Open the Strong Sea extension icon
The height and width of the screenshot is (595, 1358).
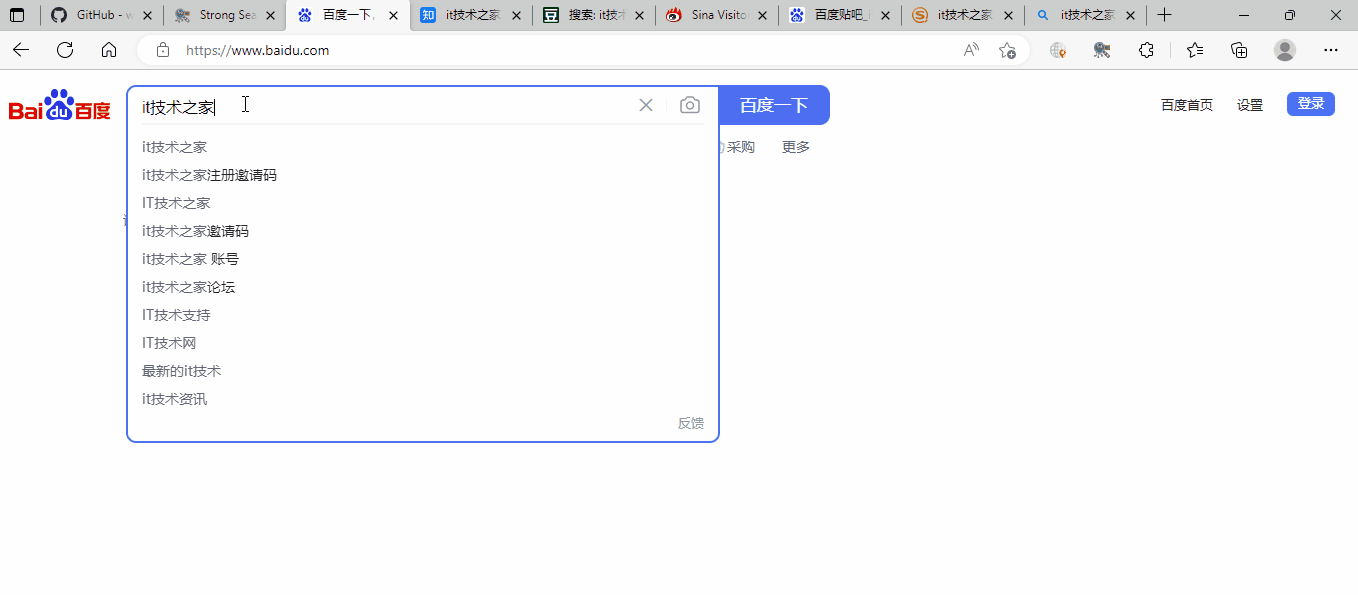click(1102, 50)
